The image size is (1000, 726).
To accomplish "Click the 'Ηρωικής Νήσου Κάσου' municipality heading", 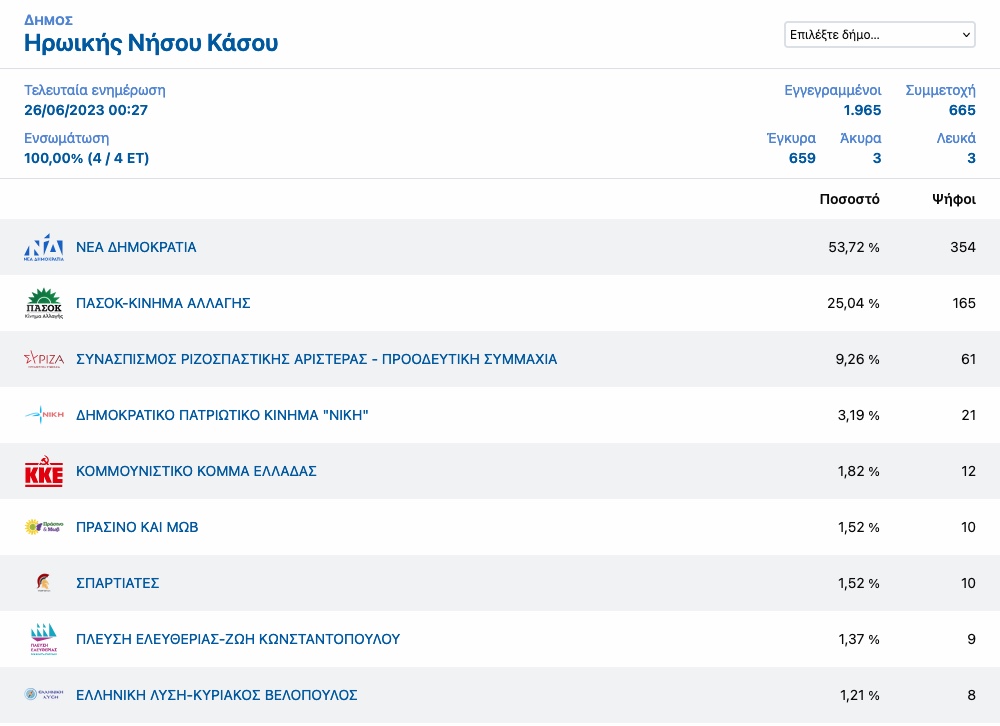I will click(151, 43).
